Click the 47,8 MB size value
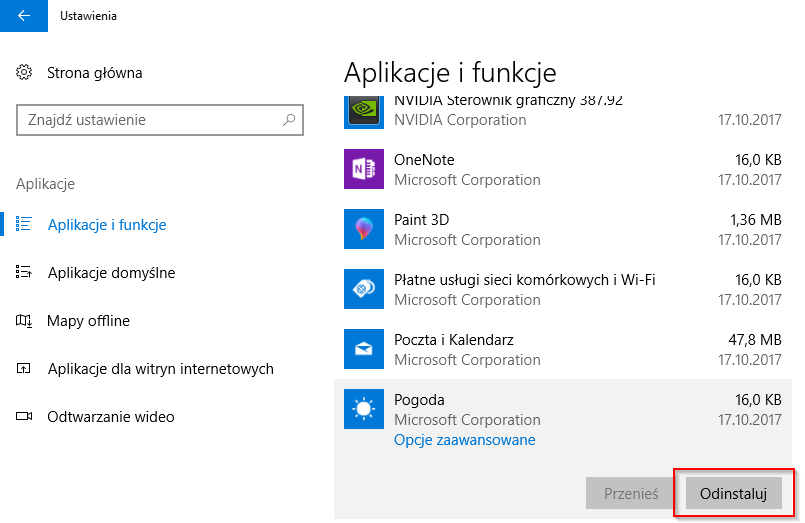Viewport: 805px width, 523px height. point(755,340)
